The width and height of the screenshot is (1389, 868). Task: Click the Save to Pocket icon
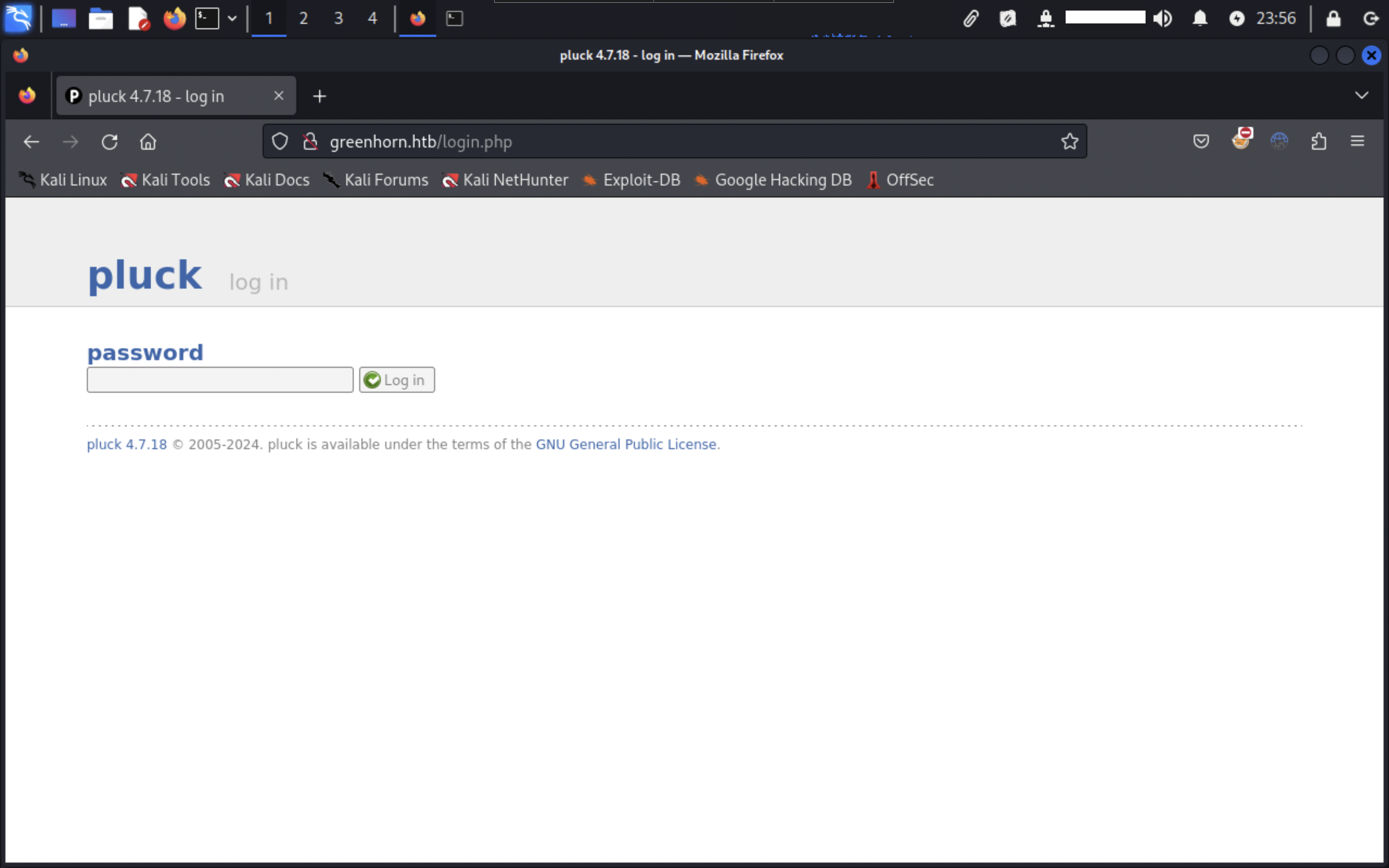1201,141
